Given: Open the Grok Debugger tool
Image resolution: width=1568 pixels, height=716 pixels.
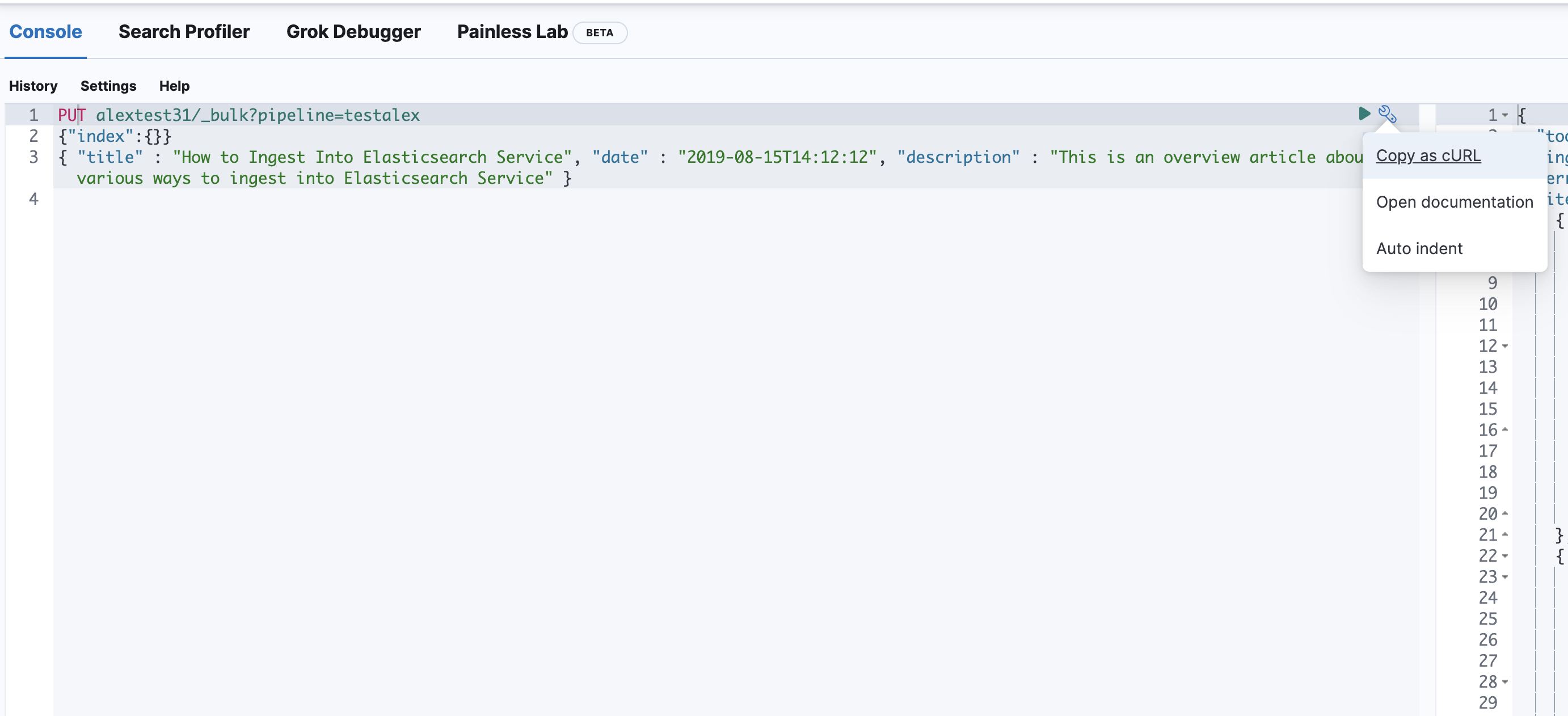Looking at the screenshot, I should pyautogui.click(x=353, y=32).
